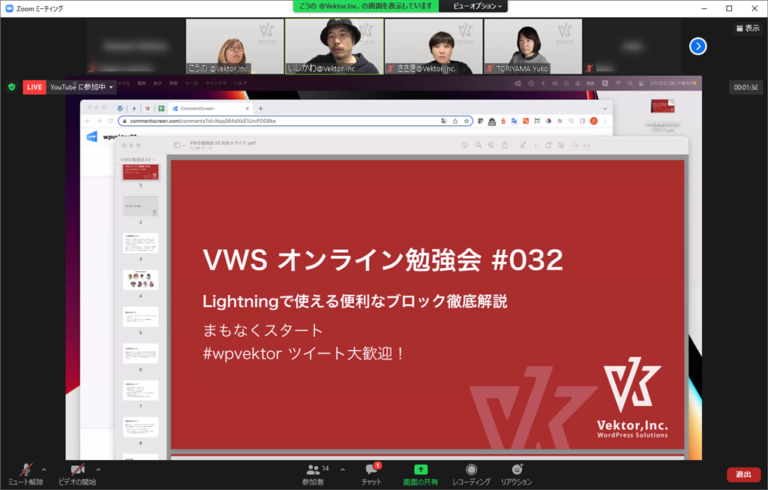Expand the arrow next to 参加者

(342, 469)
